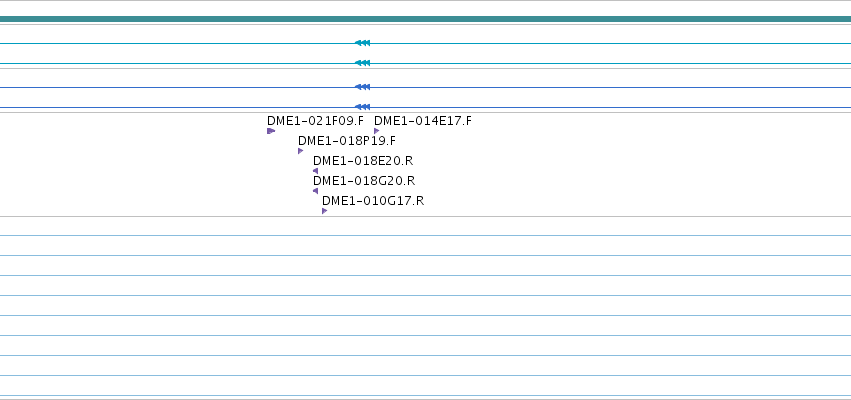
Task: Choose the DME1-018G20.R feature label
Action: (x=364, y=181)
